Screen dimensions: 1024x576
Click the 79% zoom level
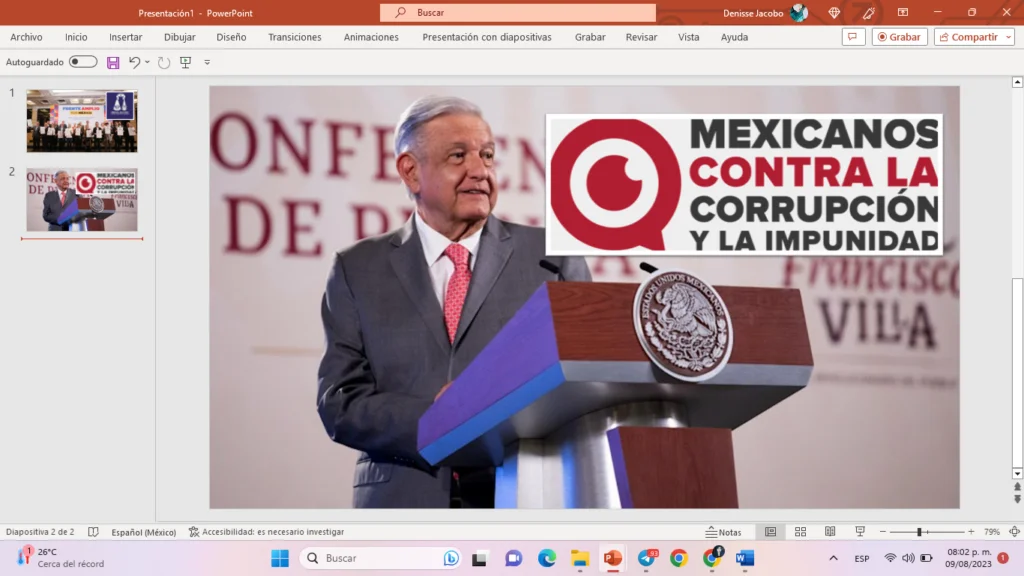point(991,532)
